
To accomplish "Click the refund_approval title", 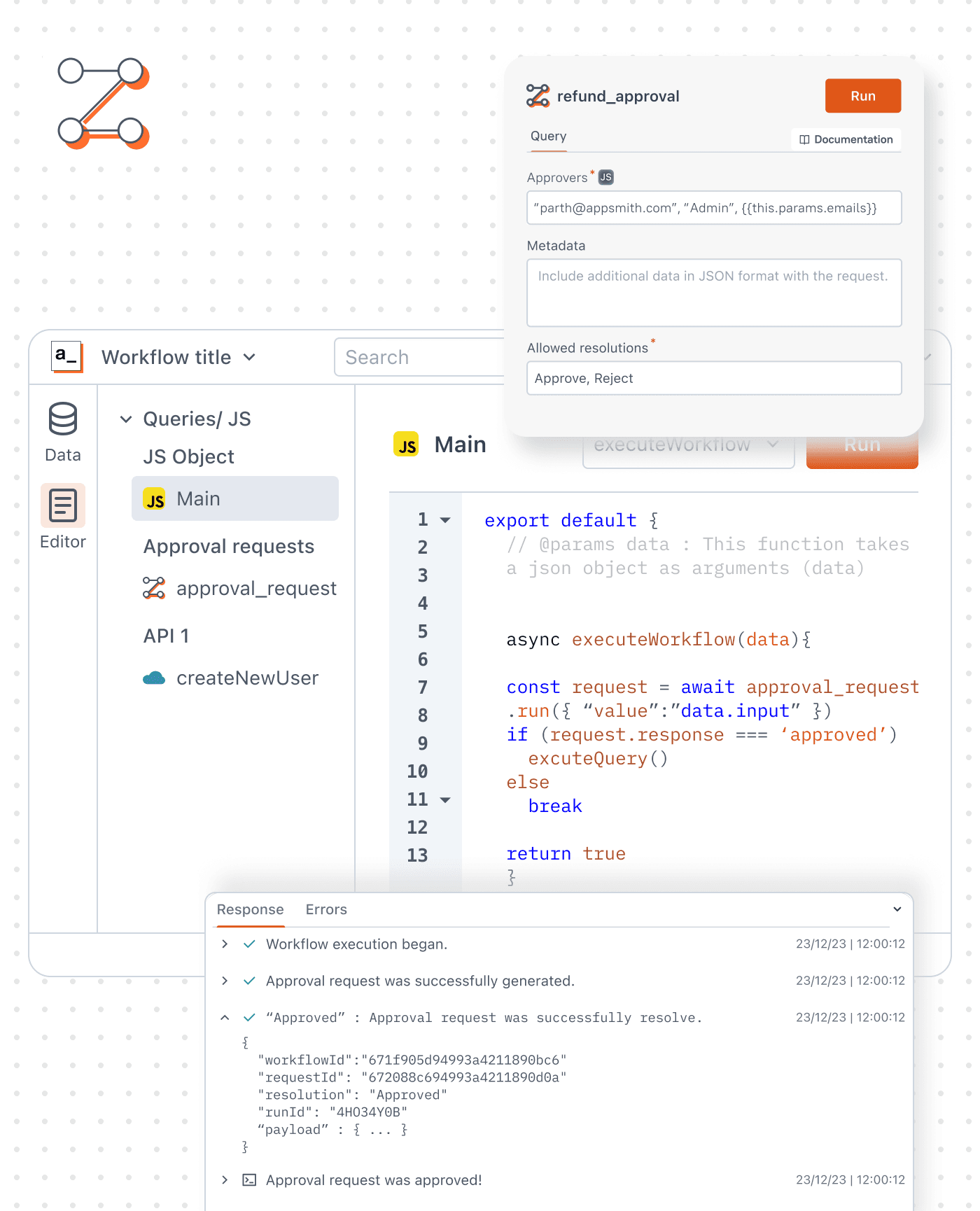I will [x=618, y=96].
